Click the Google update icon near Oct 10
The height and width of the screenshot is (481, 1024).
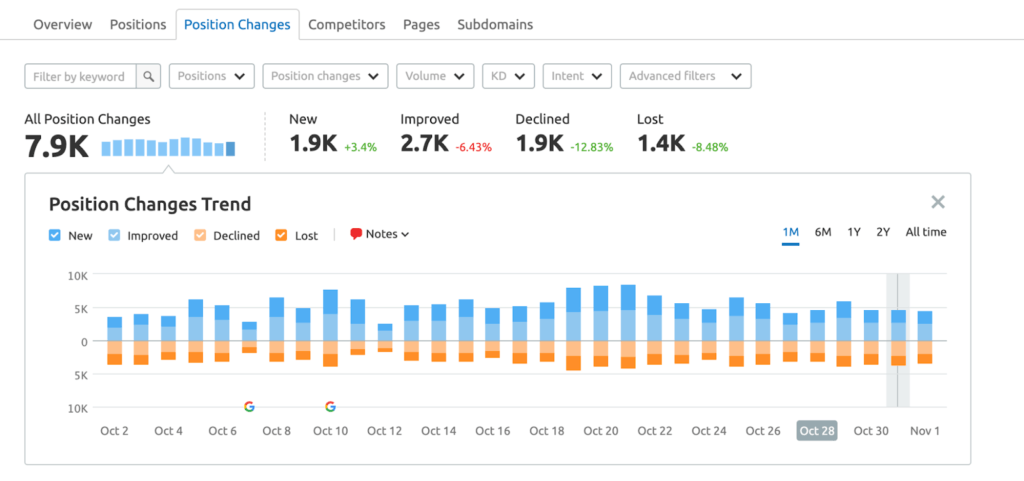click(x=330, y=406)
